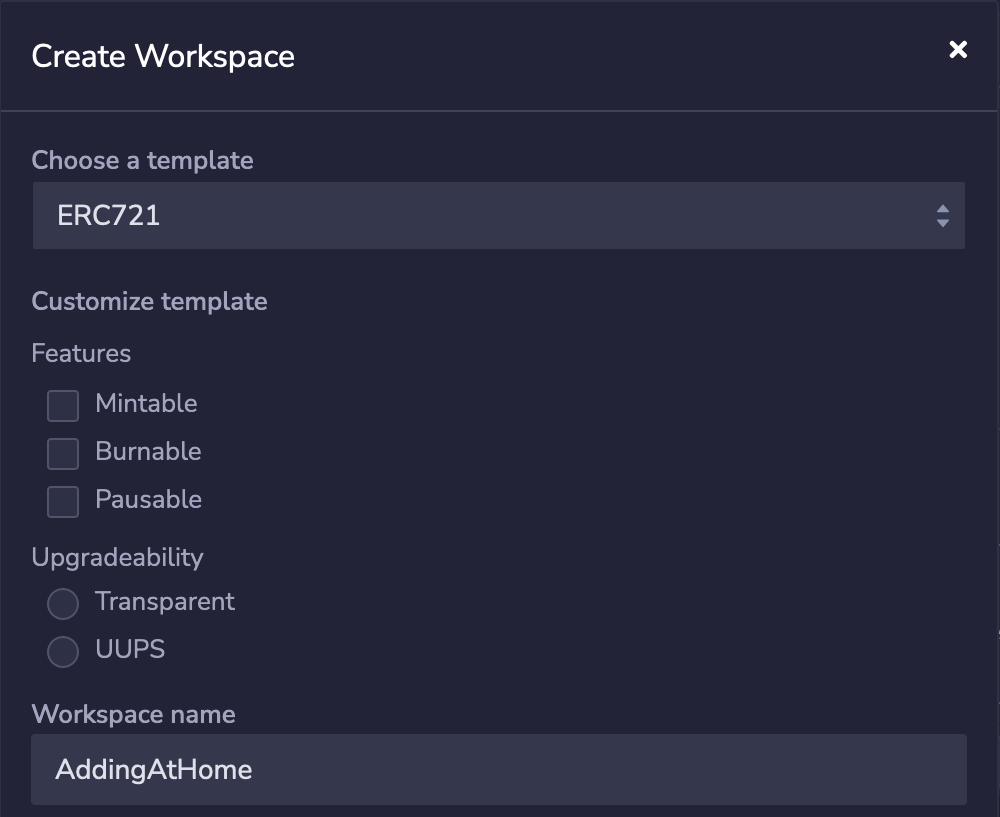
Task: Click the "Customize template" heading
Action: click(149, 302)
